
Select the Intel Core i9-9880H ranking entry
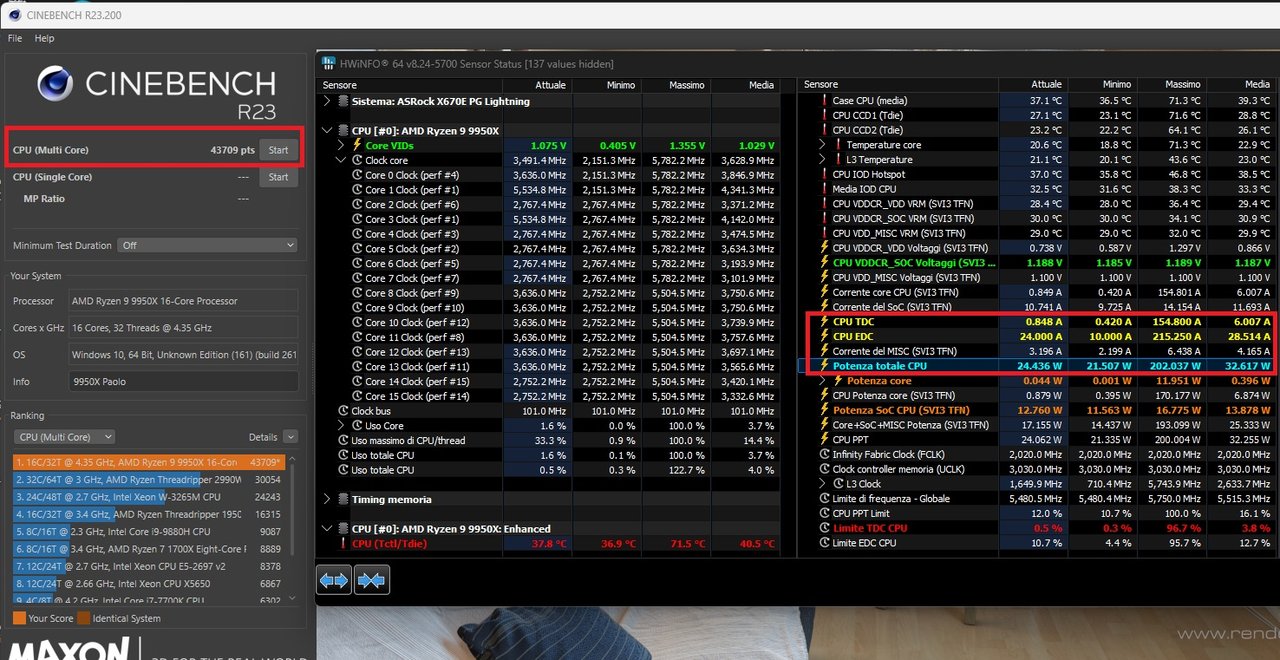(150, 531)
